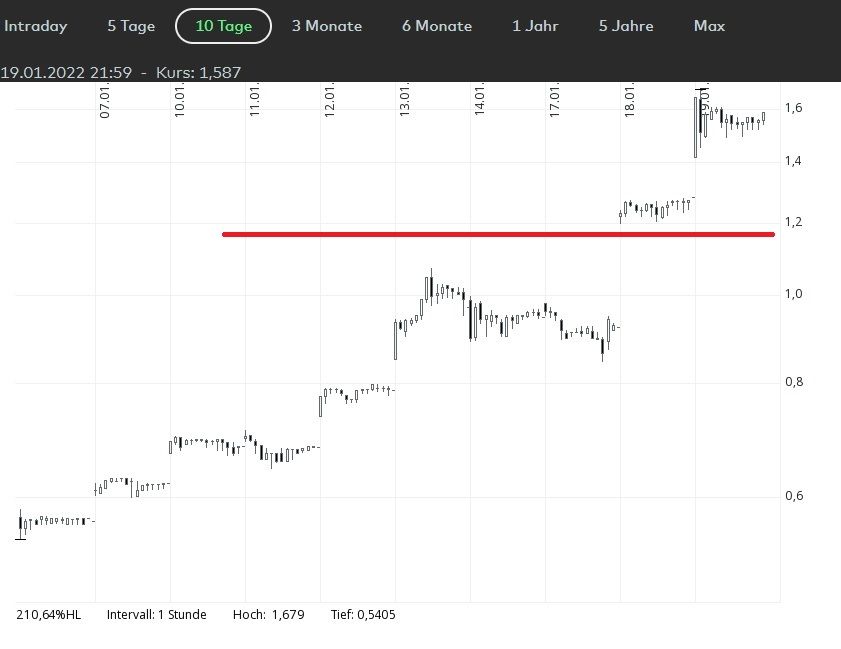
Task: Switch chart to 1 Jahr
Action: [x=535, y=26]
